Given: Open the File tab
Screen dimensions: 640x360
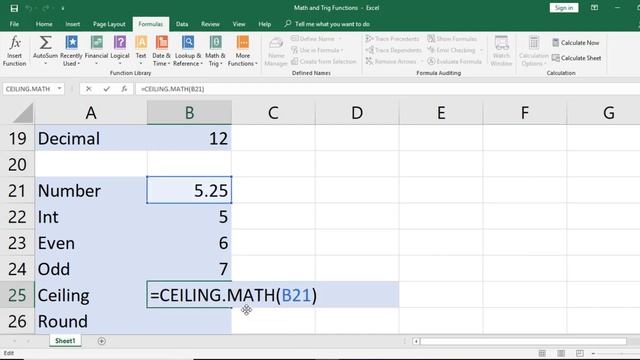Looking at the screenshot, I should (14, 24).
